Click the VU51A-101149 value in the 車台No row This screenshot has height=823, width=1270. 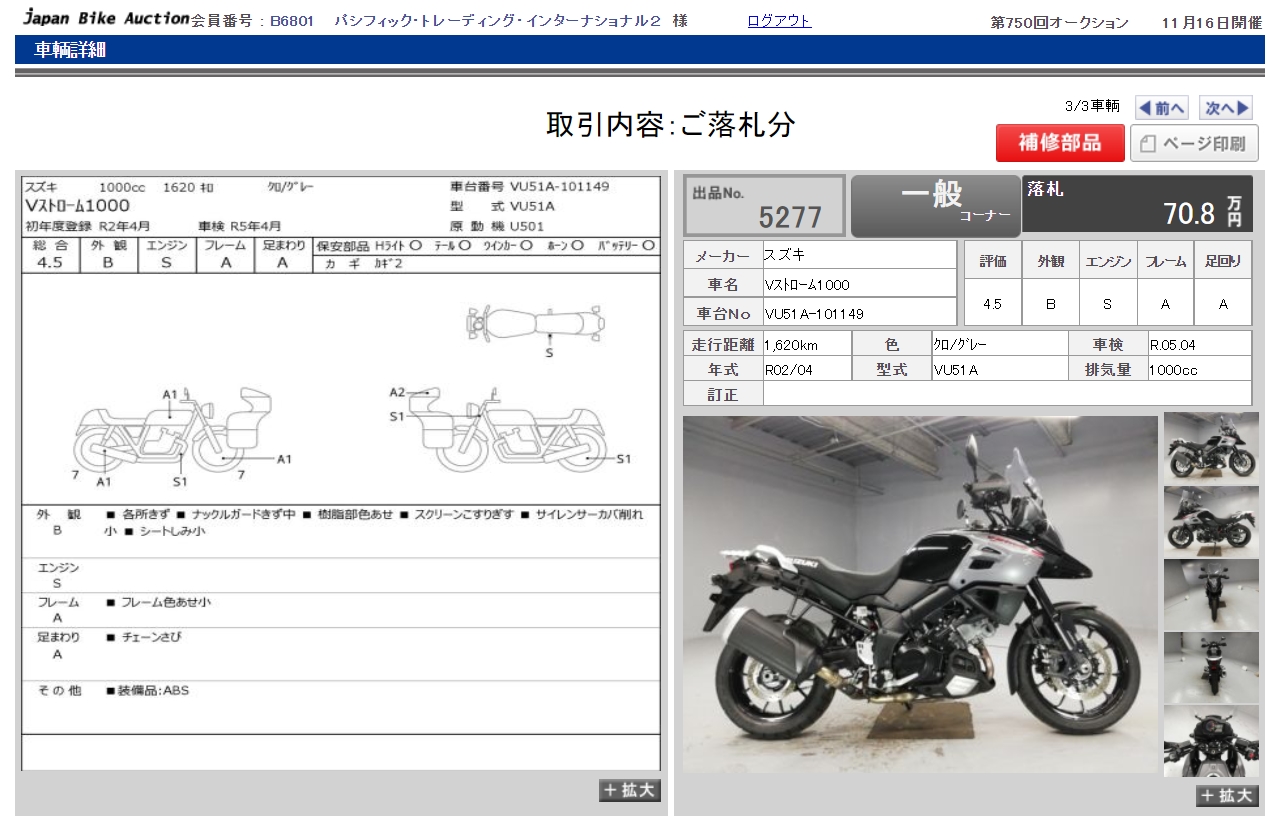point(814,314)
